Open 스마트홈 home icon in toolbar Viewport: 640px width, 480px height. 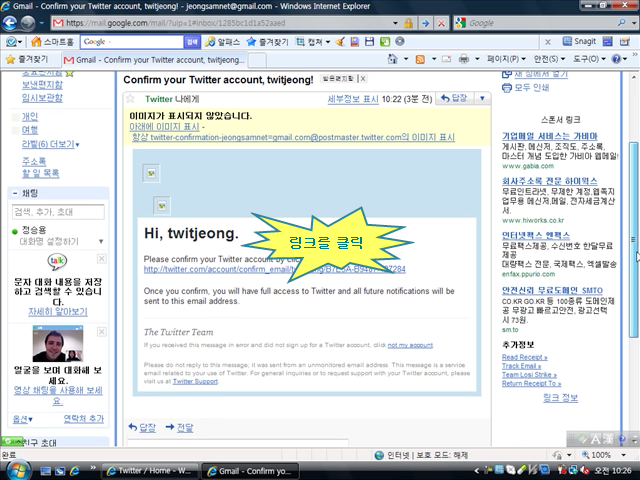pyautogui.click(x=37, y=42)
